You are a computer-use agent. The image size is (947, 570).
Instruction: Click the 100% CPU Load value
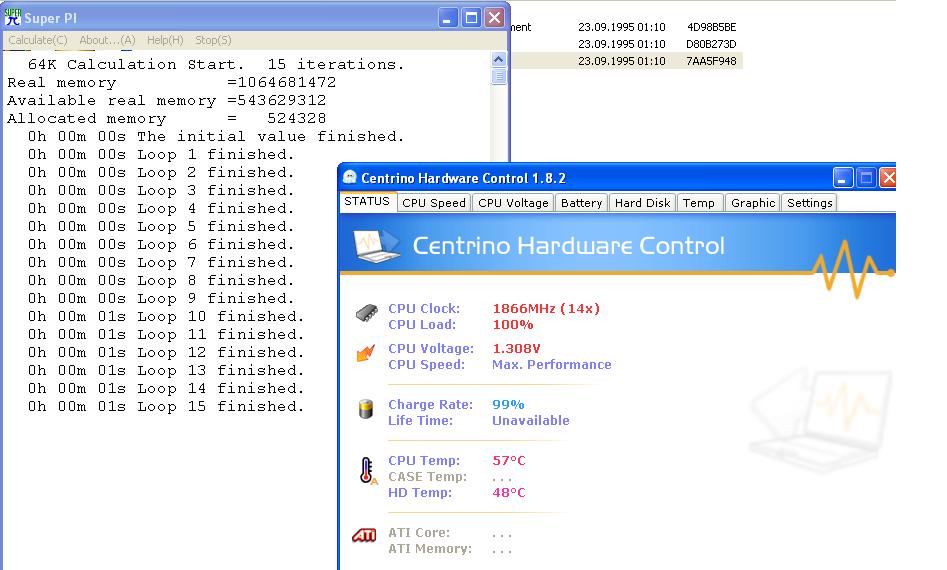(513, 325)
